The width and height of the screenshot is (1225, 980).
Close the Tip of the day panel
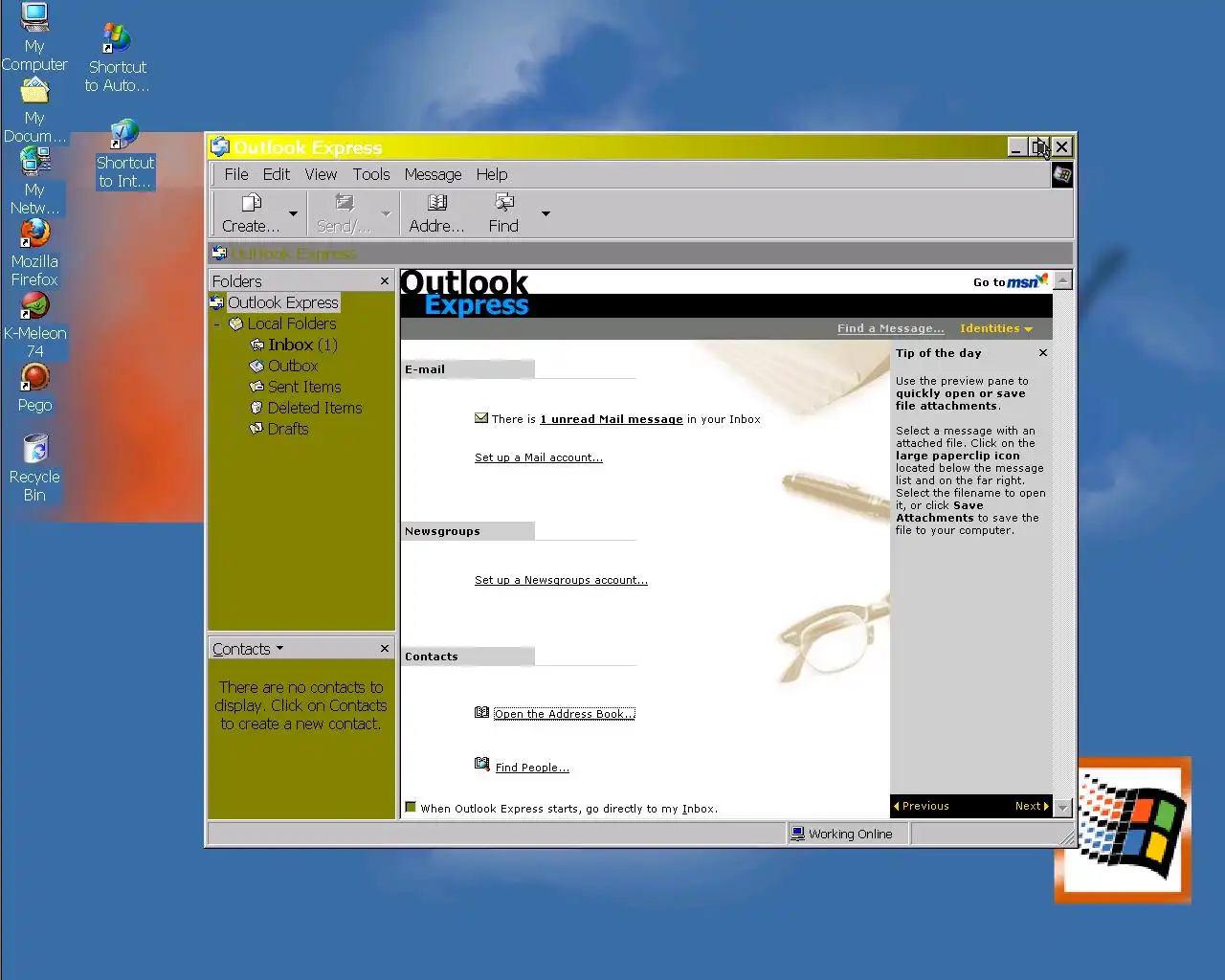tap(1043, 353)
